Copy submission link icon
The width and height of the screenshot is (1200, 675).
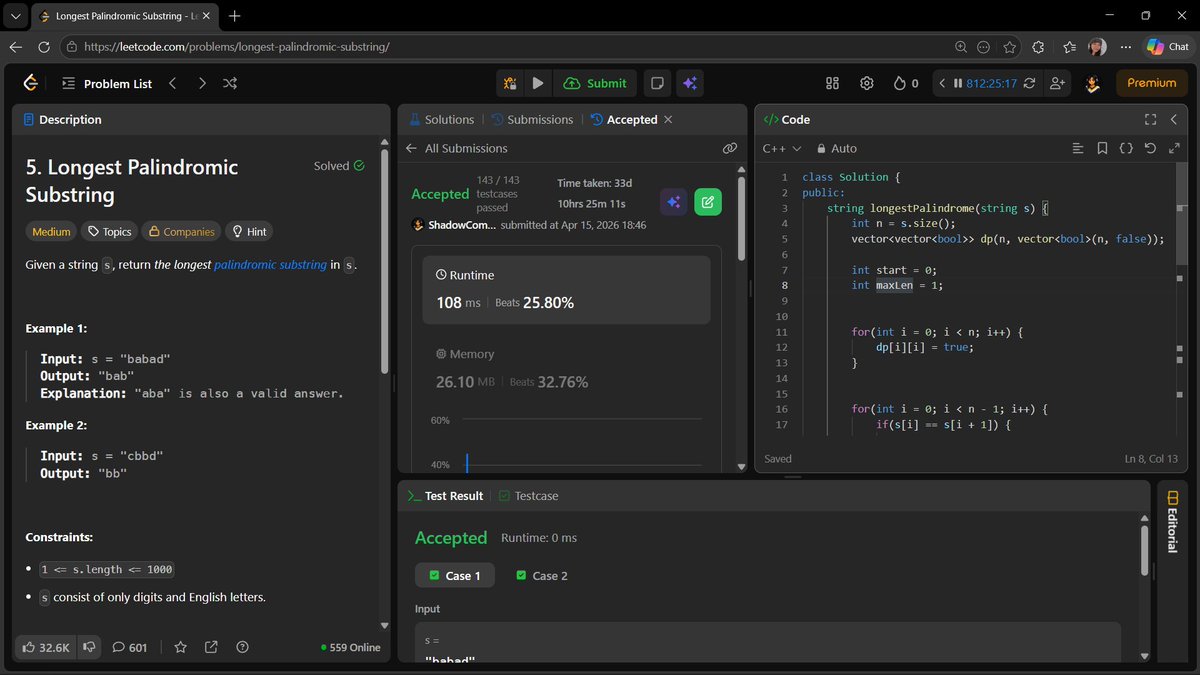[x=730, y=148]
